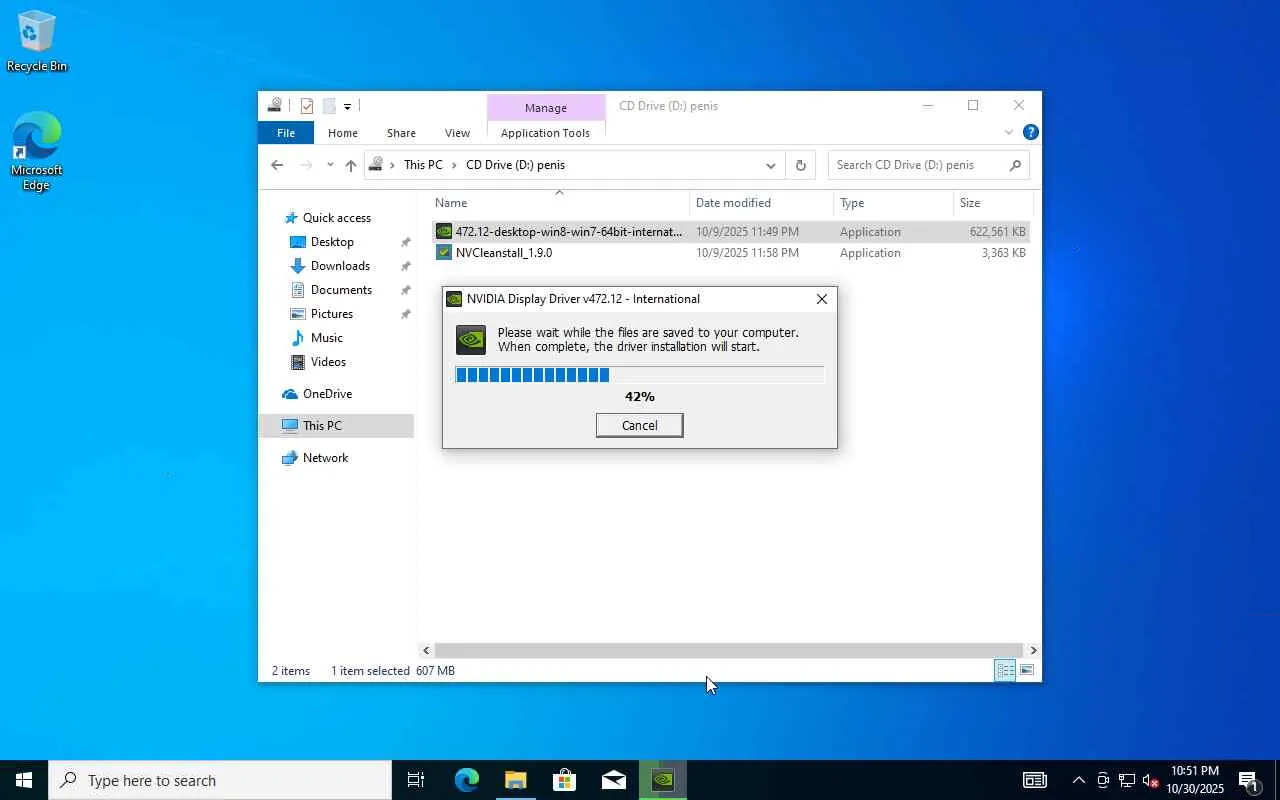
Task: Click the file extraction progress bar
Action: point(639,375)
